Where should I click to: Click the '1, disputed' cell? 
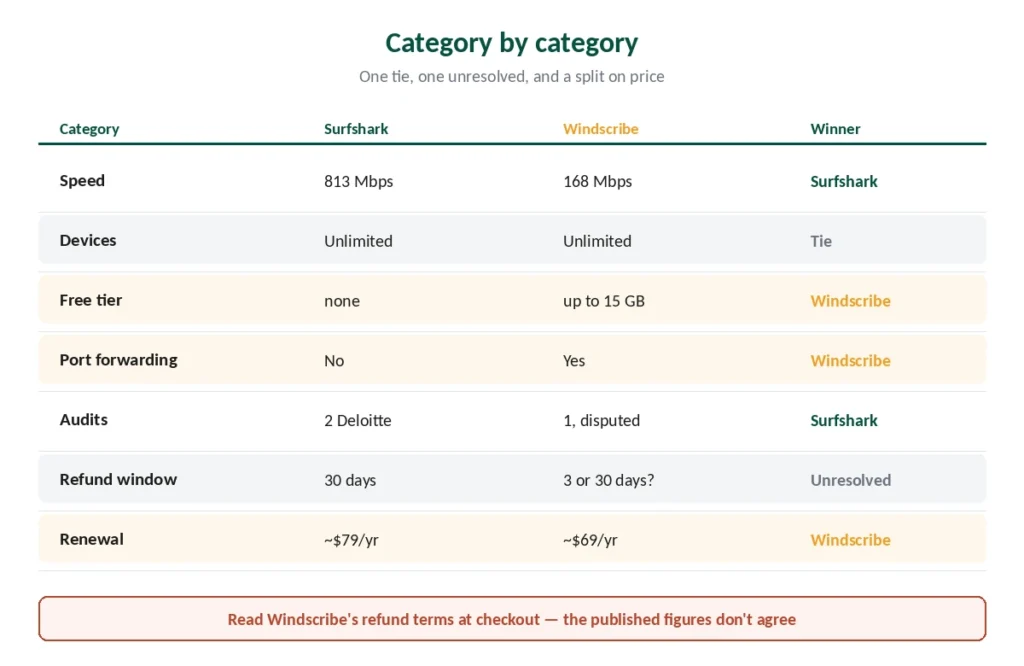click(x=601, y=420)
